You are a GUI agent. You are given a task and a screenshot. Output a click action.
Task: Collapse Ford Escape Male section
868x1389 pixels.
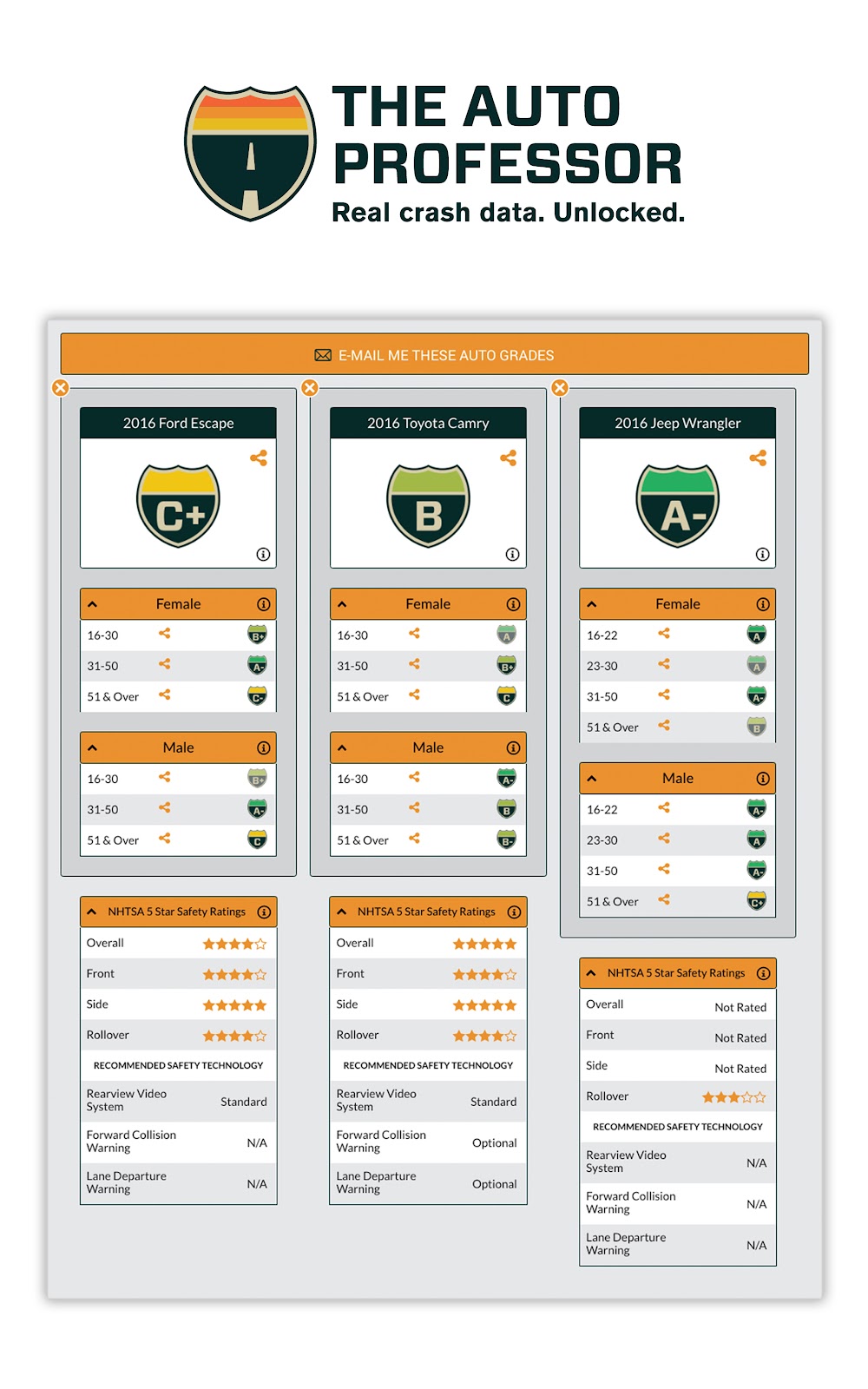pyautogui.click(x=92, y=747)
